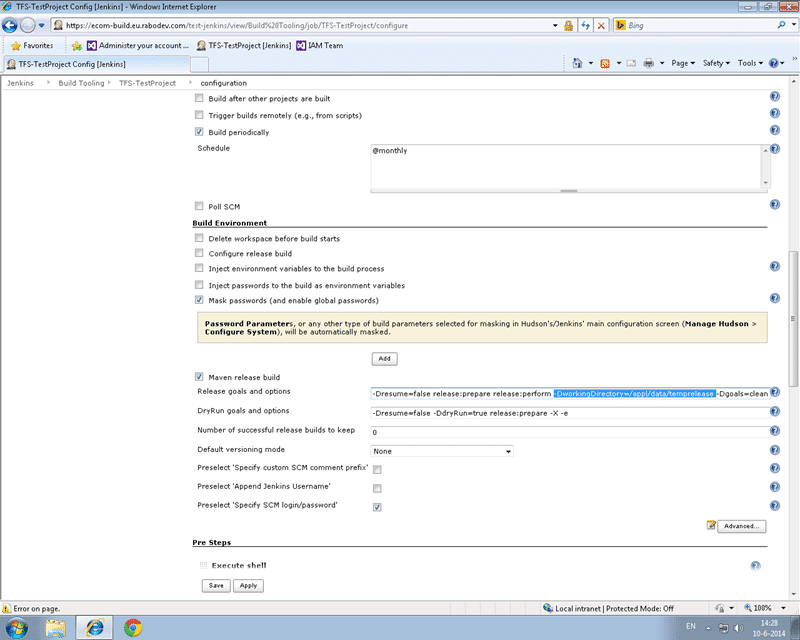Open help for Specify SCM login/password
This screenshot has height=640, width=800.
(x=774, y=506)
